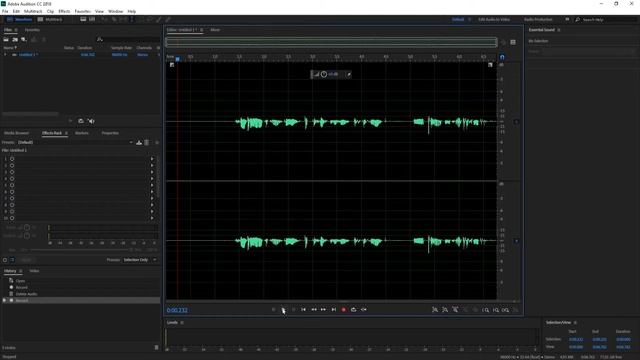Click the Files panel search field

pyautogui.click(x=131, y=40)
